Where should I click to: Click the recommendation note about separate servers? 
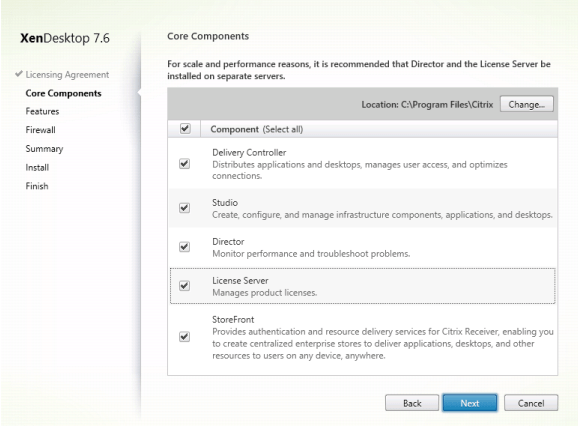coord(359,70)
